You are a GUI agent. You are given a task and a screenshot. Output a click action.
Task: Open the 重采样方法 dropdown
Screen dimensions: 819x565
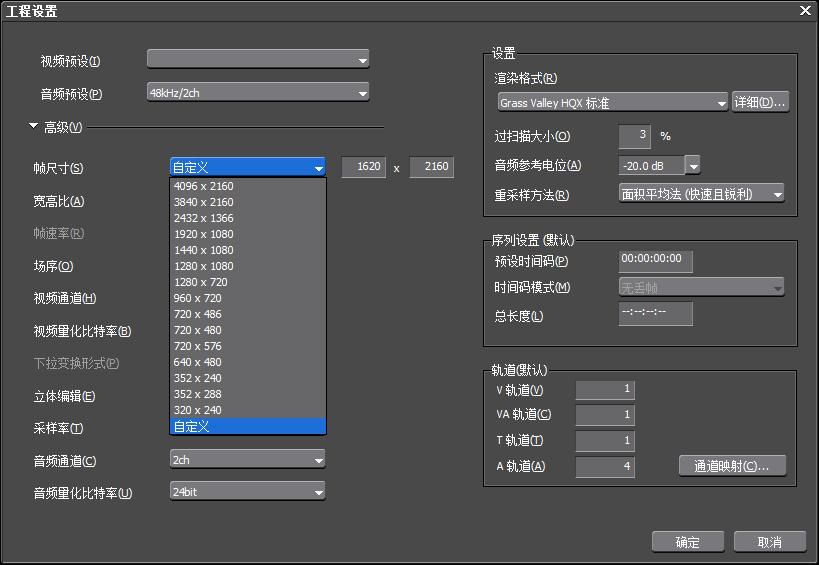(701, 195)
